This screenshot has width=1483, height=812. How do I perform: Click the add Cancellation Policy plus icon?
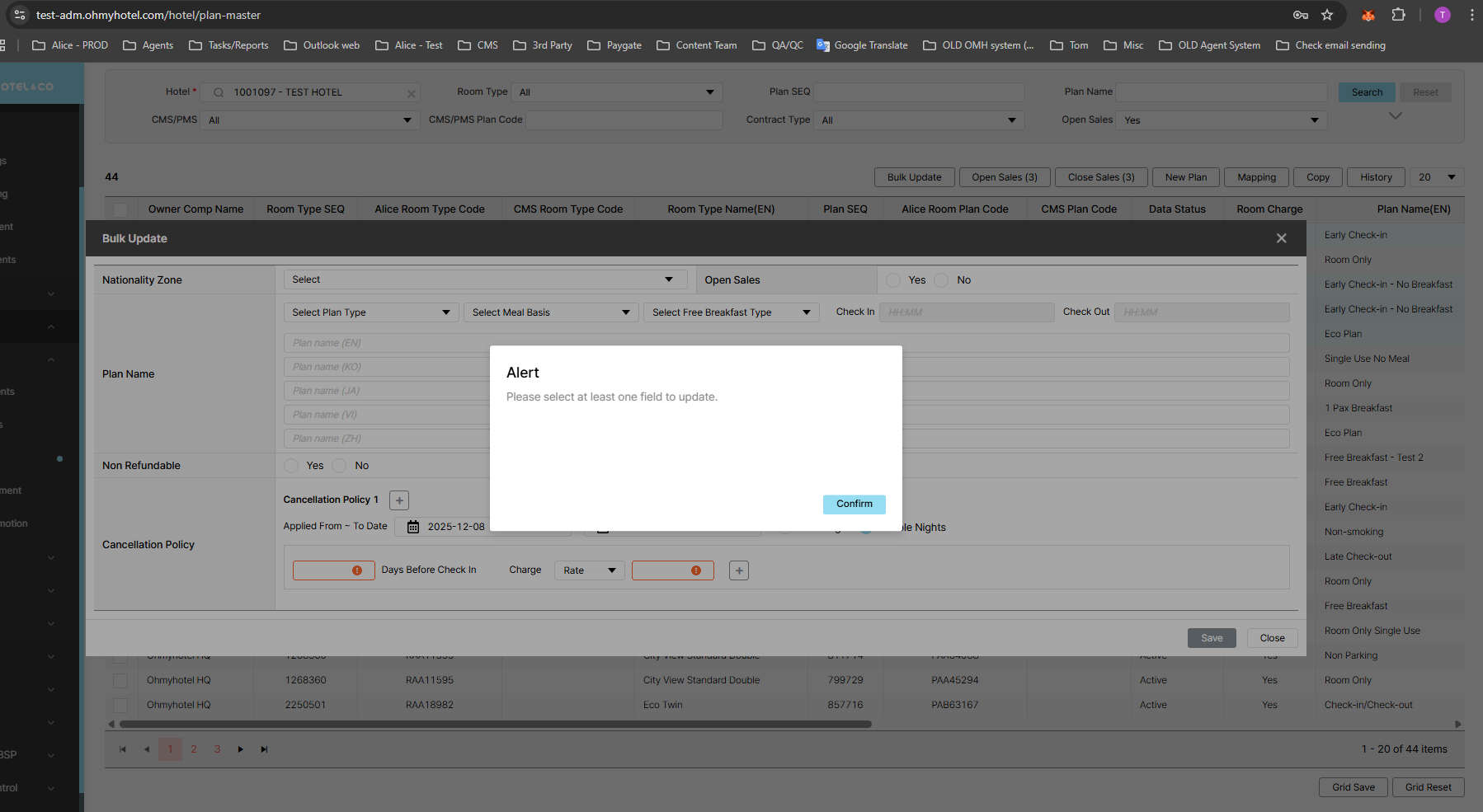pos(399,500)
